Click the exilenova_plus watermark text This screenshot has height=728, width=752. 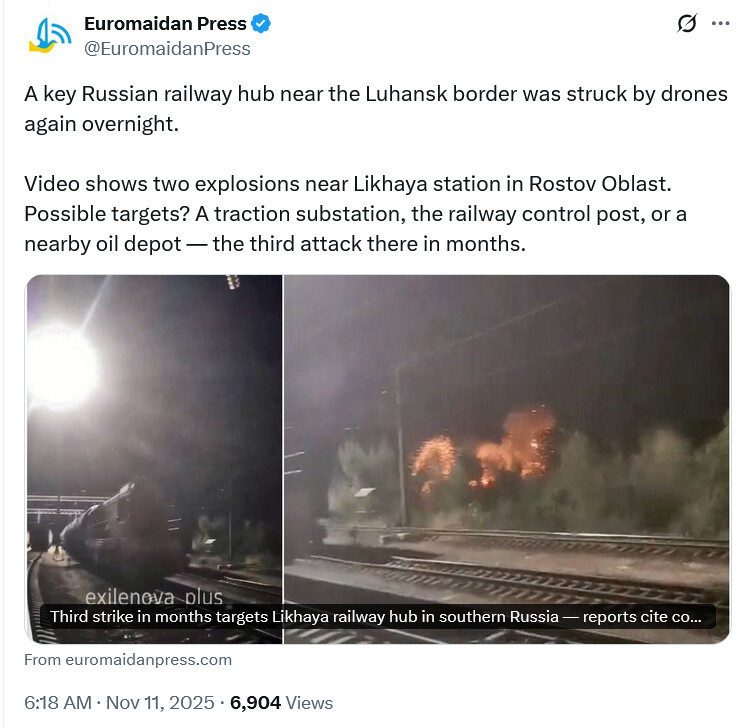(154, 597)
